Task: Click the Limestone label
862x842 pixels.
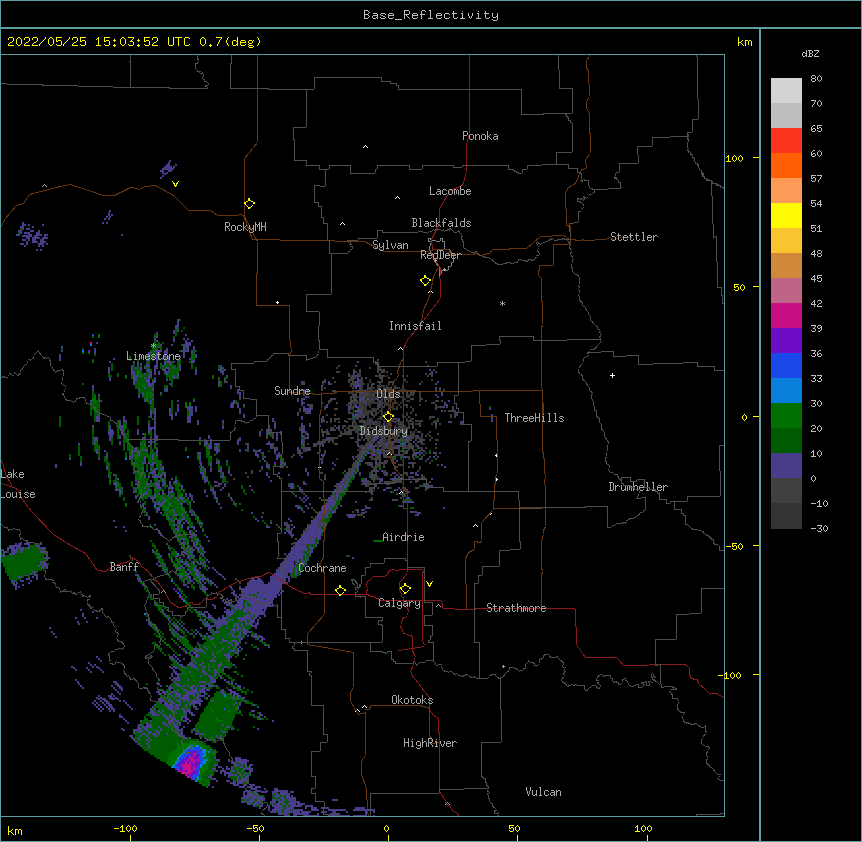Action: tap(153, 356)
